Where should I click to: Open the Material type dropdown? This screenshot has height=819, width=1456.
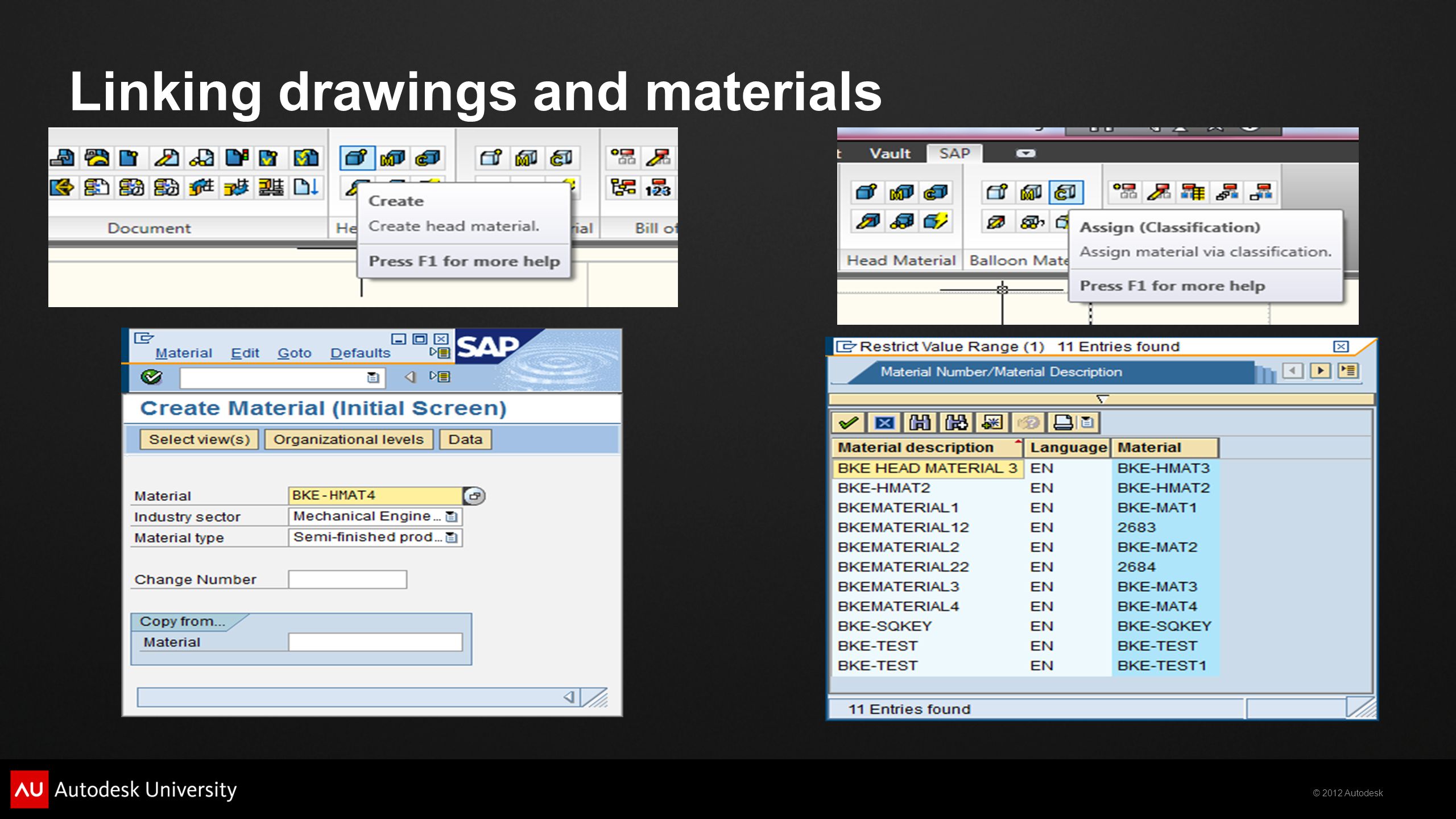(x=452, y=537)
